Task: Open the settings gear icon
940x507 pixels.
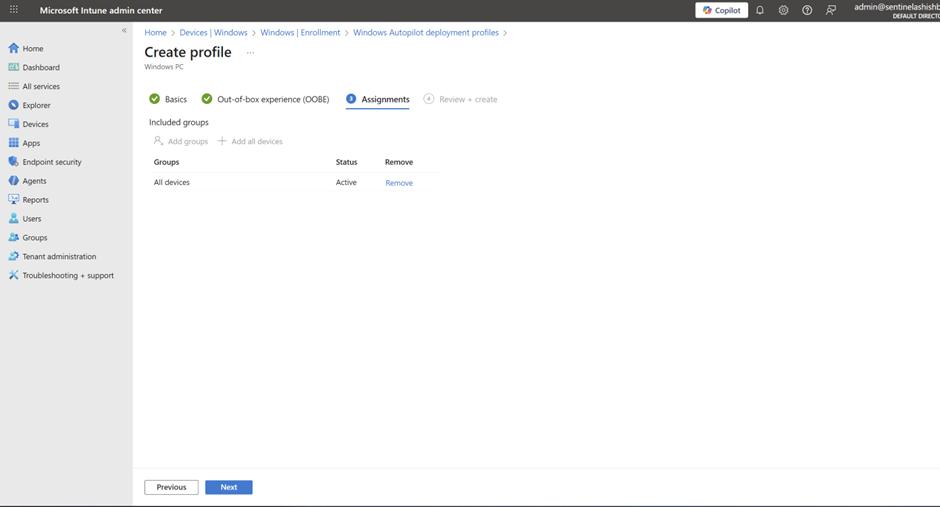Action: (783, 10)
